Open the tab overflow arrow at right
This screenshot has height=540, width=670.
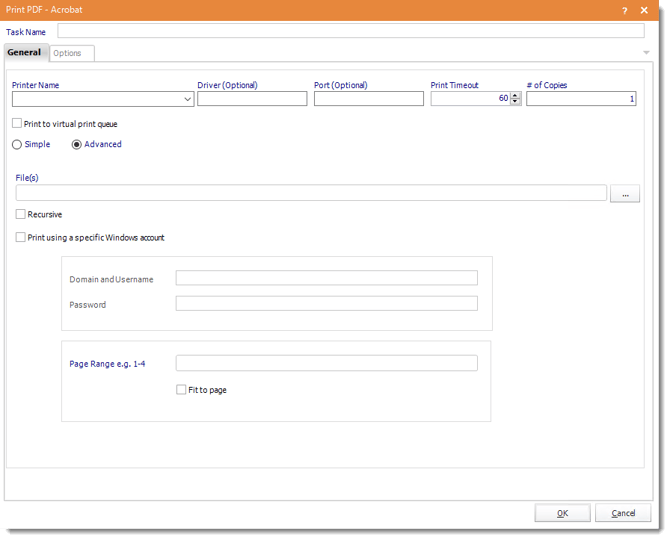[x=647, y=53]
